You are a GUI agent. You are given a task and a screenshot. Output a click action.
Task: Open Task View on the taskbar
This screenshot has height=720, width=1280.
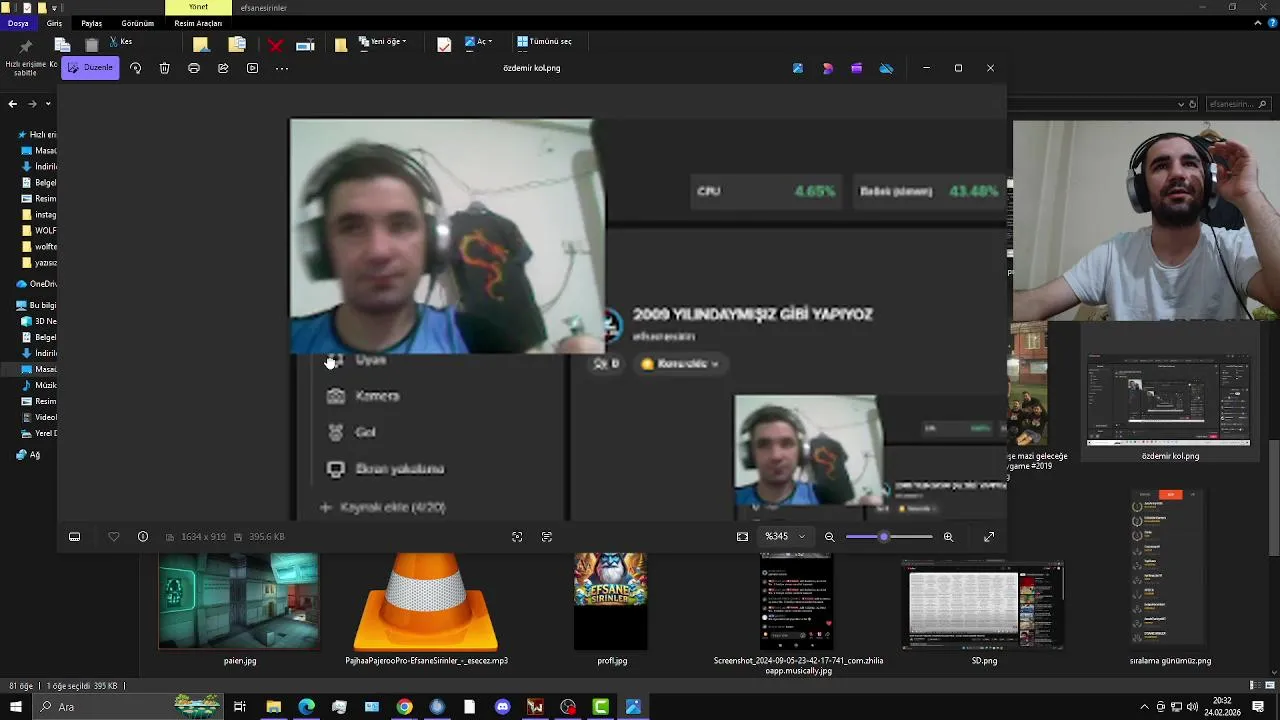240,707
